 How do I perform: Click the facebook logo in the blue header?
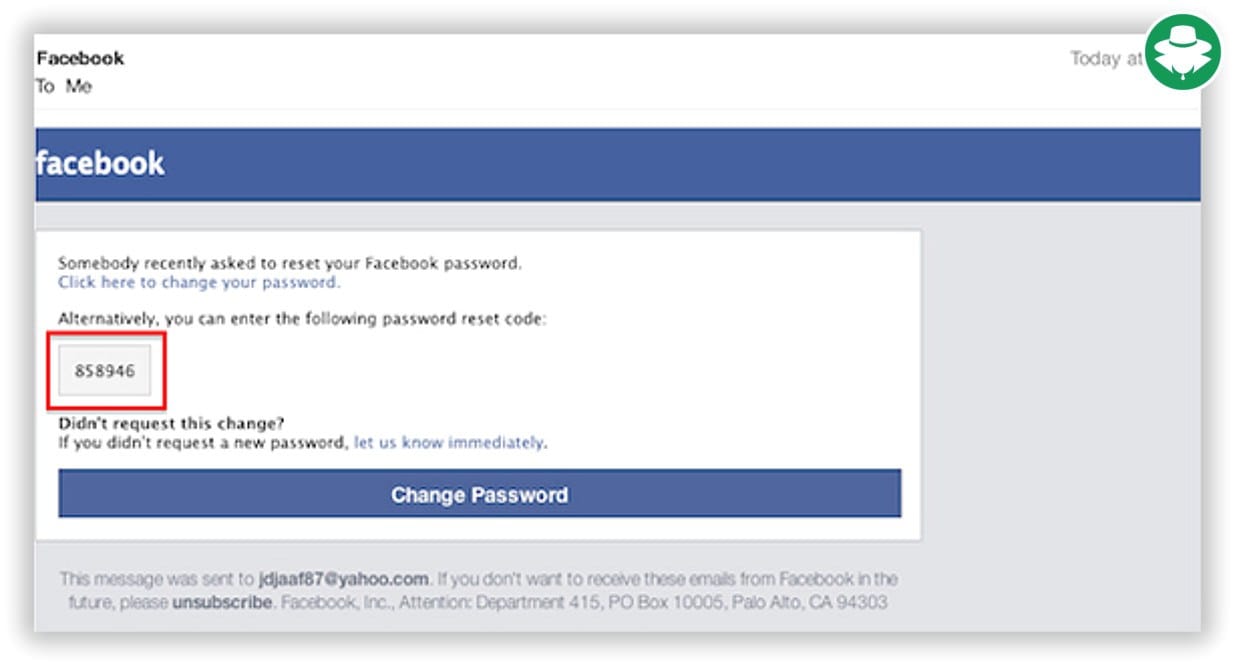101,162
